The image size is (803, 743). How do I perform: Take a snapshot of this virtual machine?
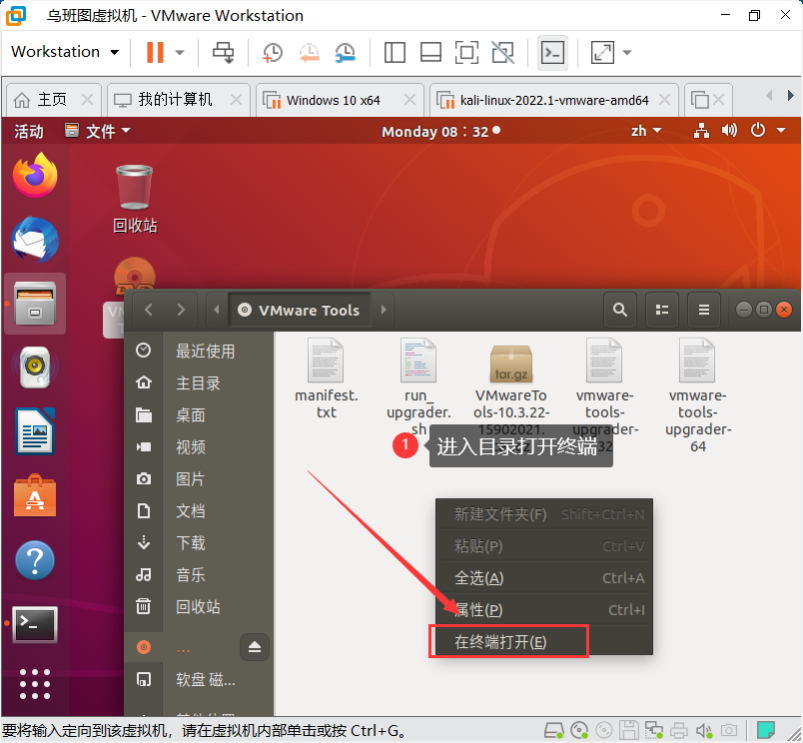tap(272, 52)
